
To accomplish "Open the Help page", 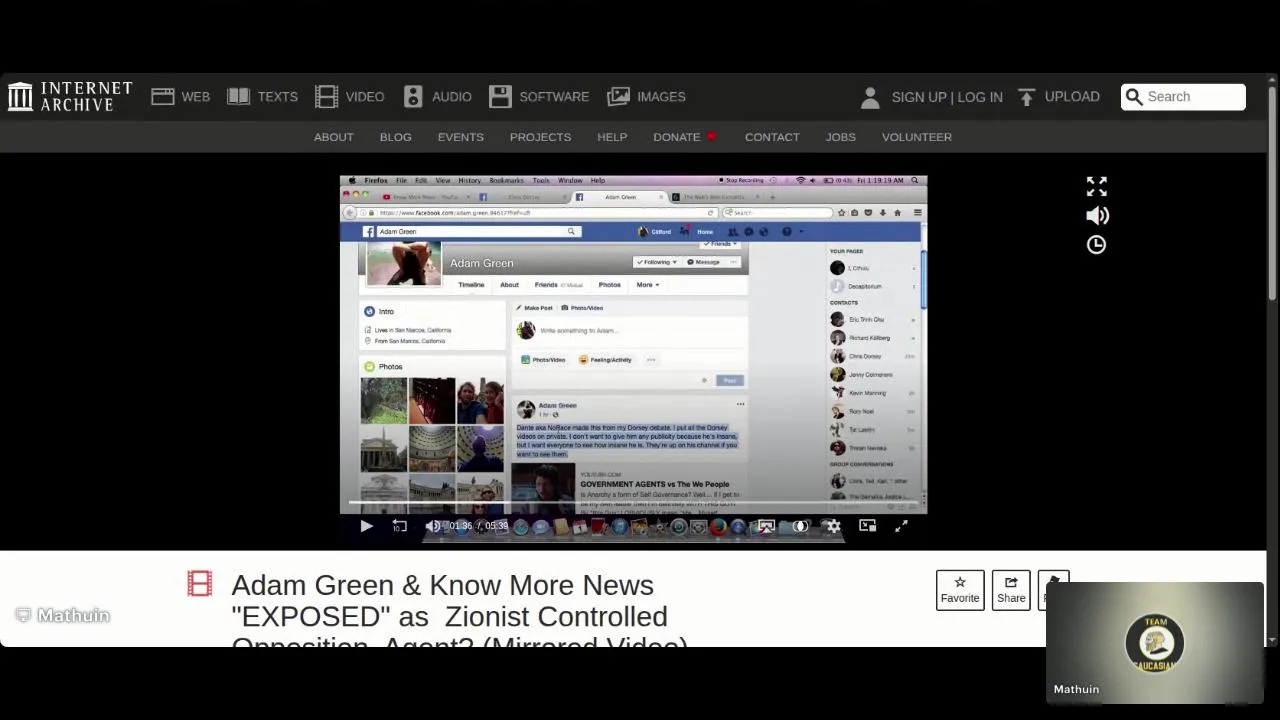I will click(x=612, y=137).
